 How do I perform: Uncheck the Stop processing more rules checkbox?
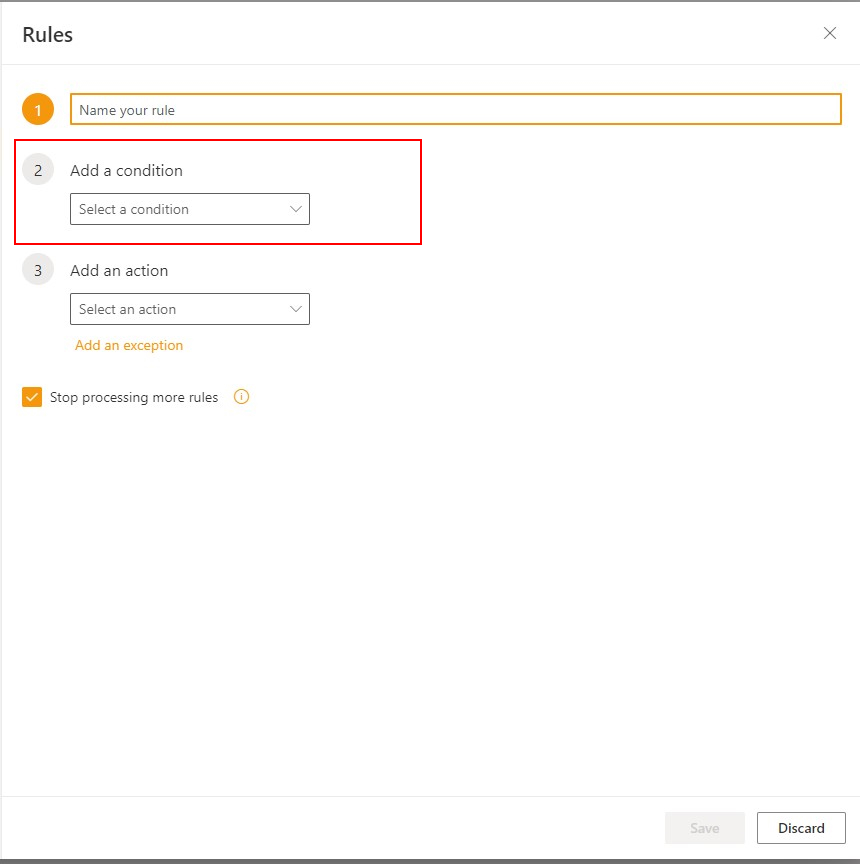point(32,398)
